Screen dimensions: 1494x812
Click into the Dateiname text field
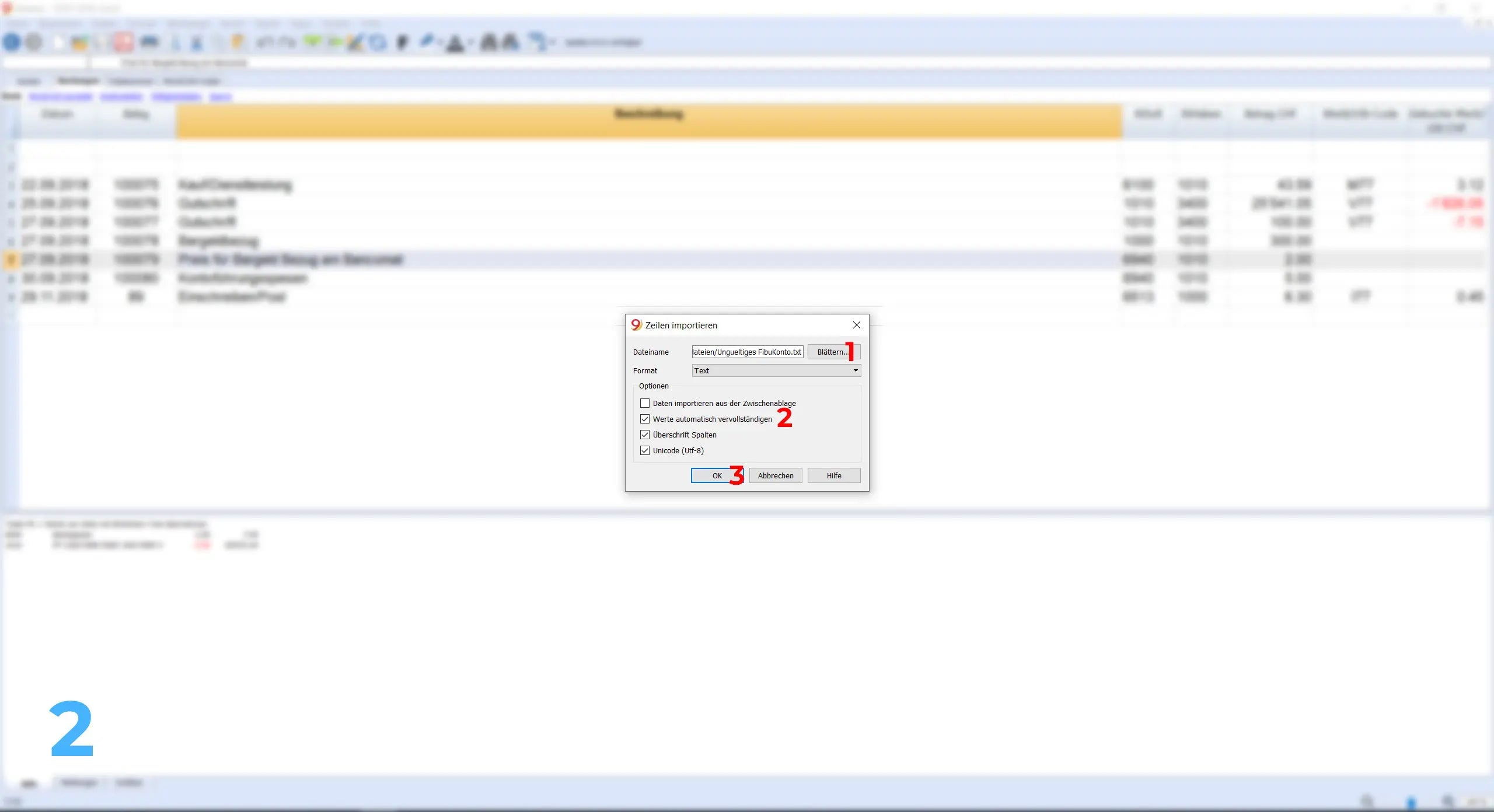(x=747, y=352)
